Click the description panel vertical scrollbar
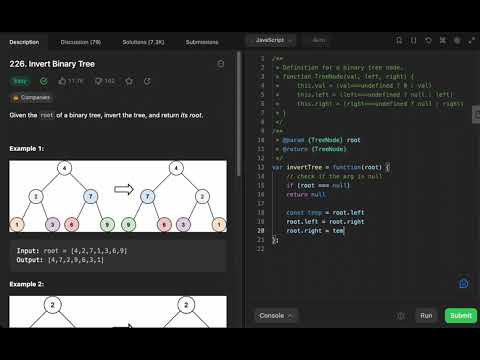This screenshot has width=480, height=360. click(x=239, y=113)
